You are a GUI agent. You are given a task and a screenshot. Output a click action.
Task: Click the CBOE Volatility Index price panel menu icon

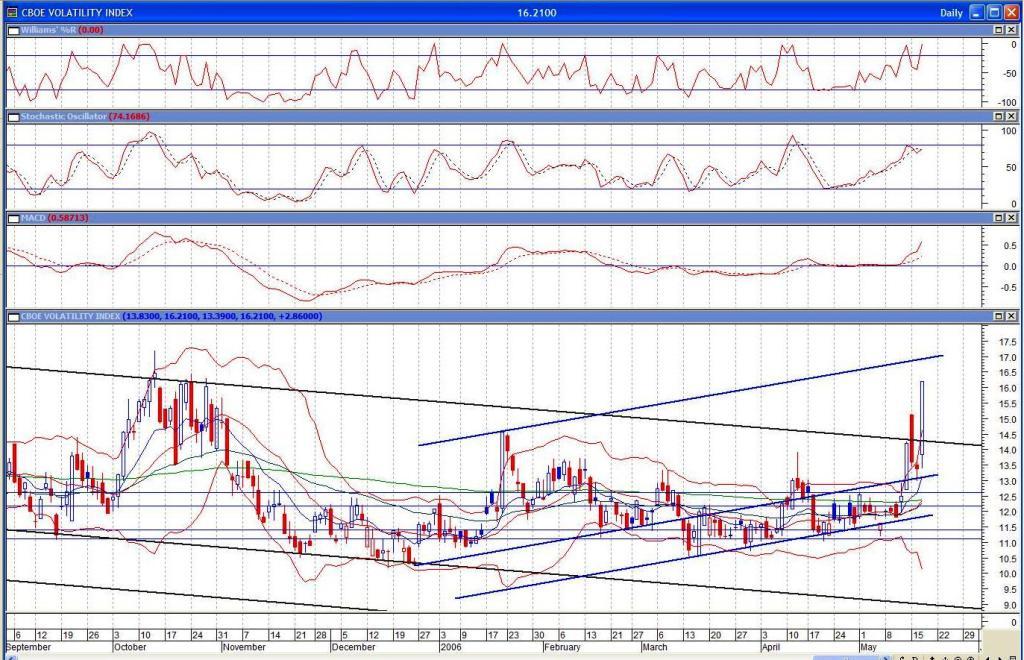[13, 317]
